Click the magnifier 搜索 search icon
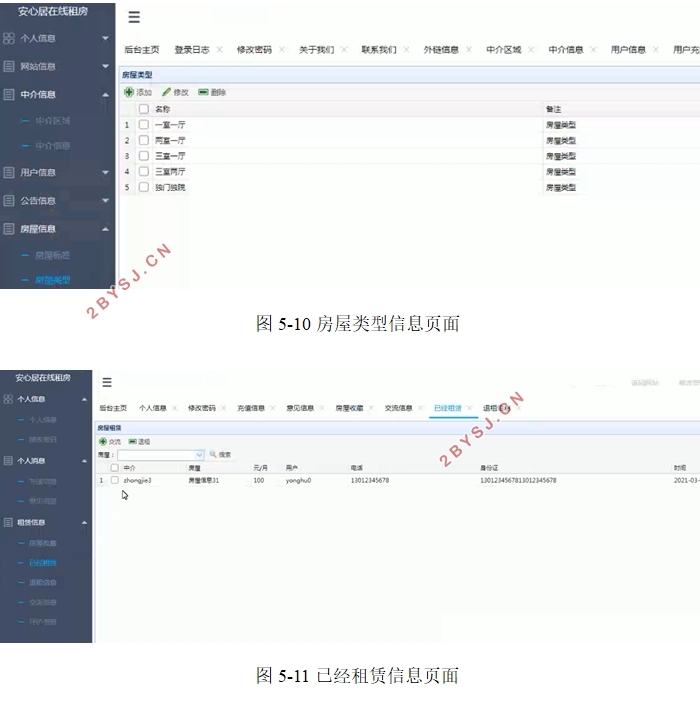The image size is (700, 728). pos(213,454)
